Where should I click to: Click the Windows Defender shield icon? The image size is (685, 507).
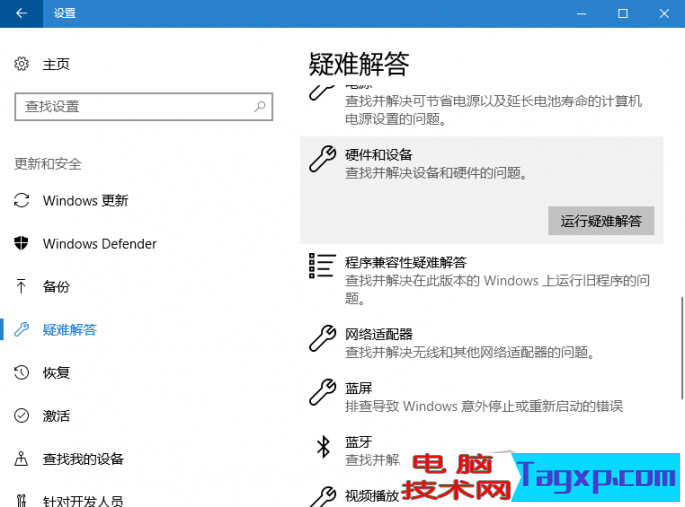[21, 243]
